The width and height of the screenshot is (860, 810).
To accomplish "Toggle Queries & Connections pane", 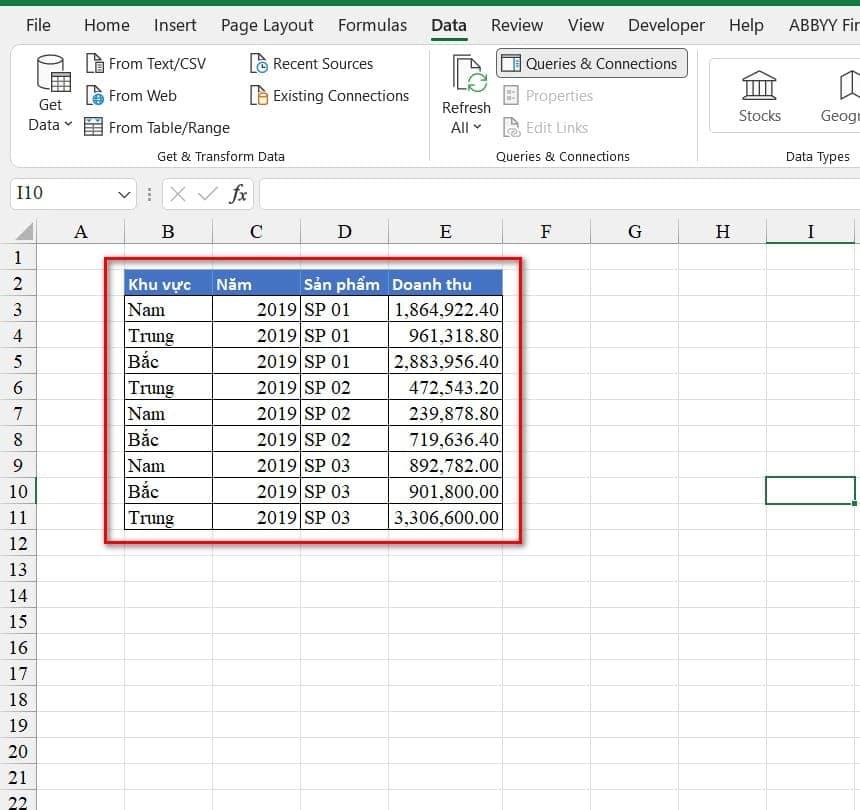I will click(x=592, y=64).
